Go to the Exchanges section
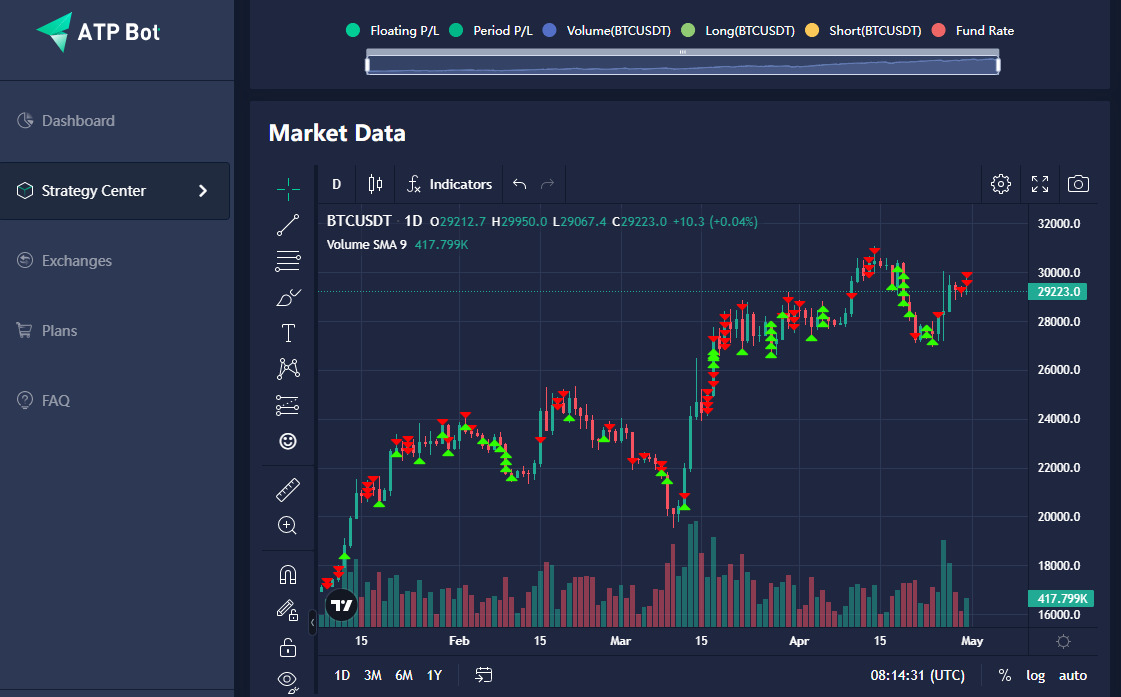Screen dimensions: 1121x697 tap(76, 261)
